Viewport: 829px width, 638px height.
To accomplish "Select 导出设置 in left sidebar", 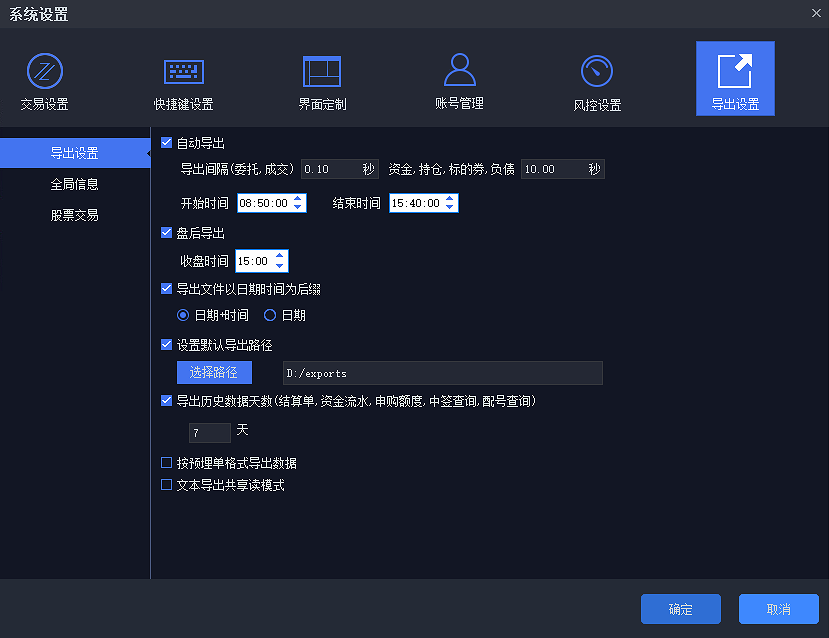I will click(75, 153).
